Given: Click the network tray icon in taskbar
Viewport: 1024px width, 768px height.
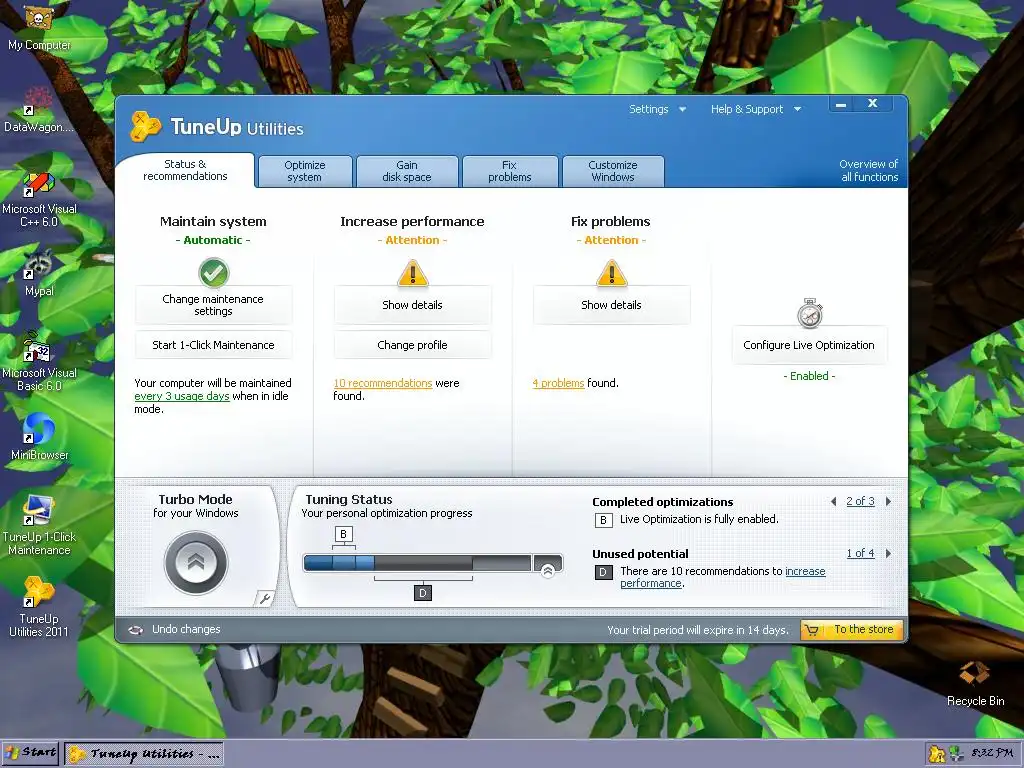Looking at the screenshot, I should pyautogui.click(x=955, y=754).
